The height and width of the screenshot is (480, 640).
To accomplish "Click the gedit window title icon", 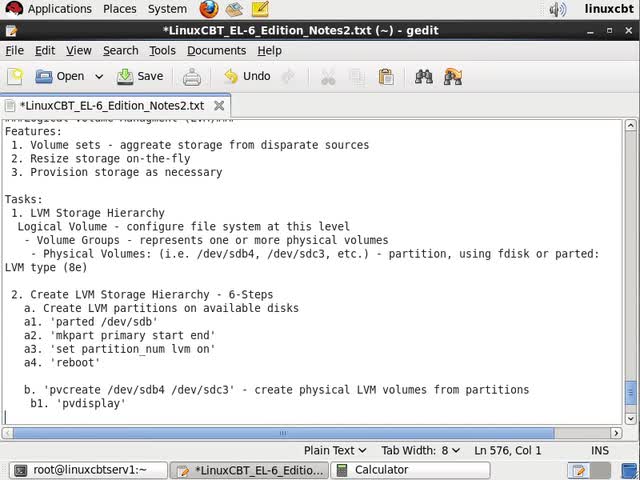I will coord(11,31).
